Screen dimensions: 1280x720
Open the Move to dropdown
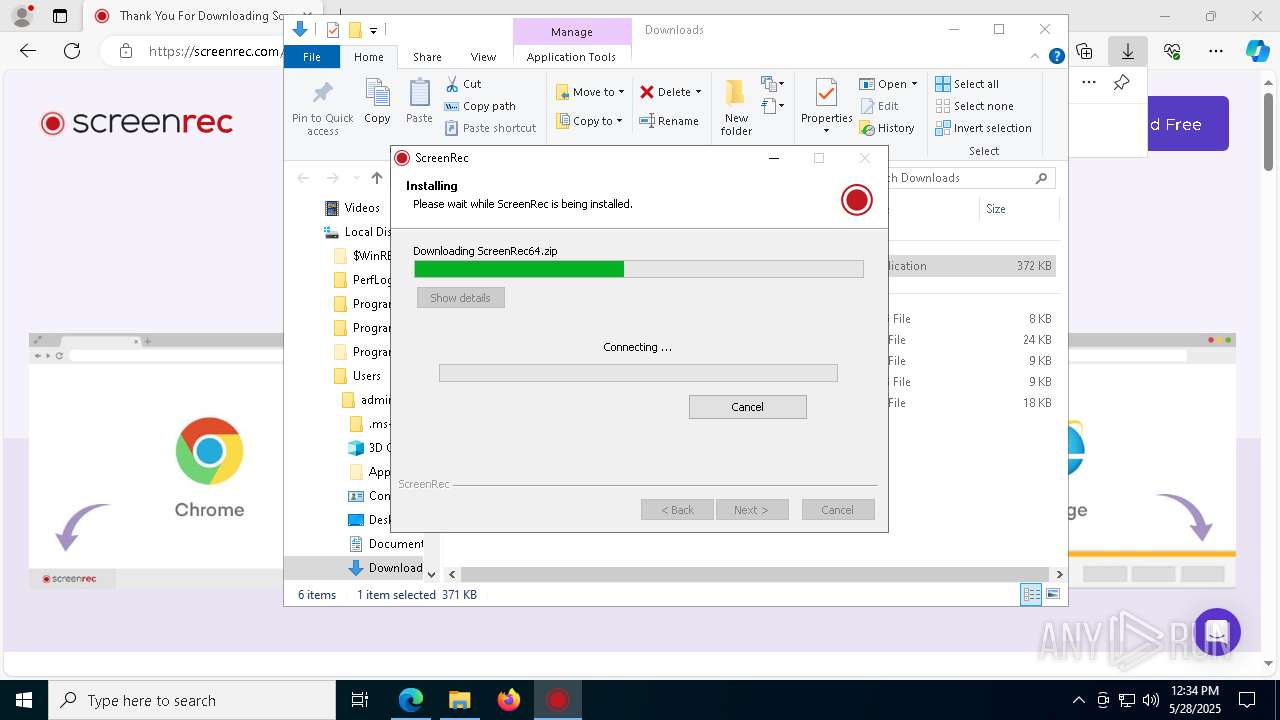click(x=590, y=92)
